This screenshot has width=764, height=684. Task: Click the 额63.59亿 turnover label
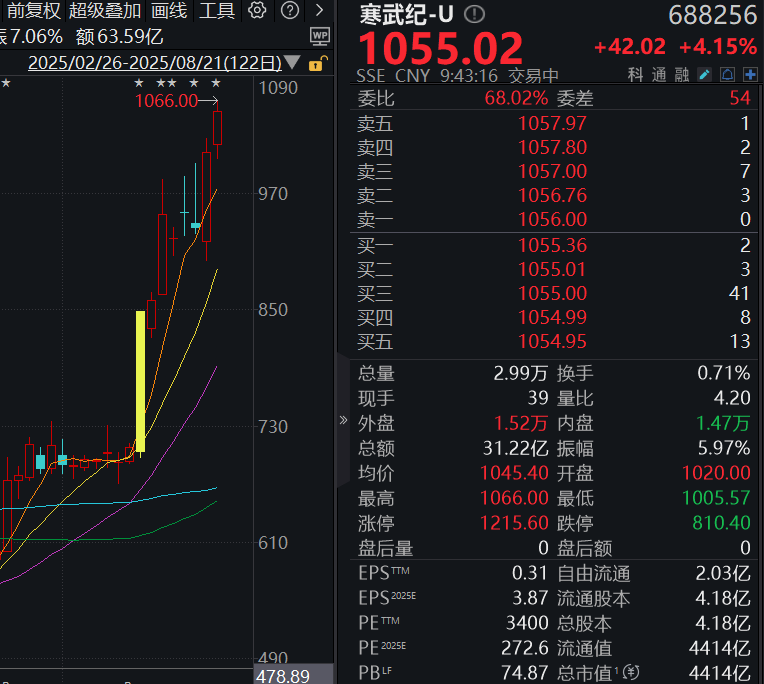pyautogui.click(x=119, y=37)
